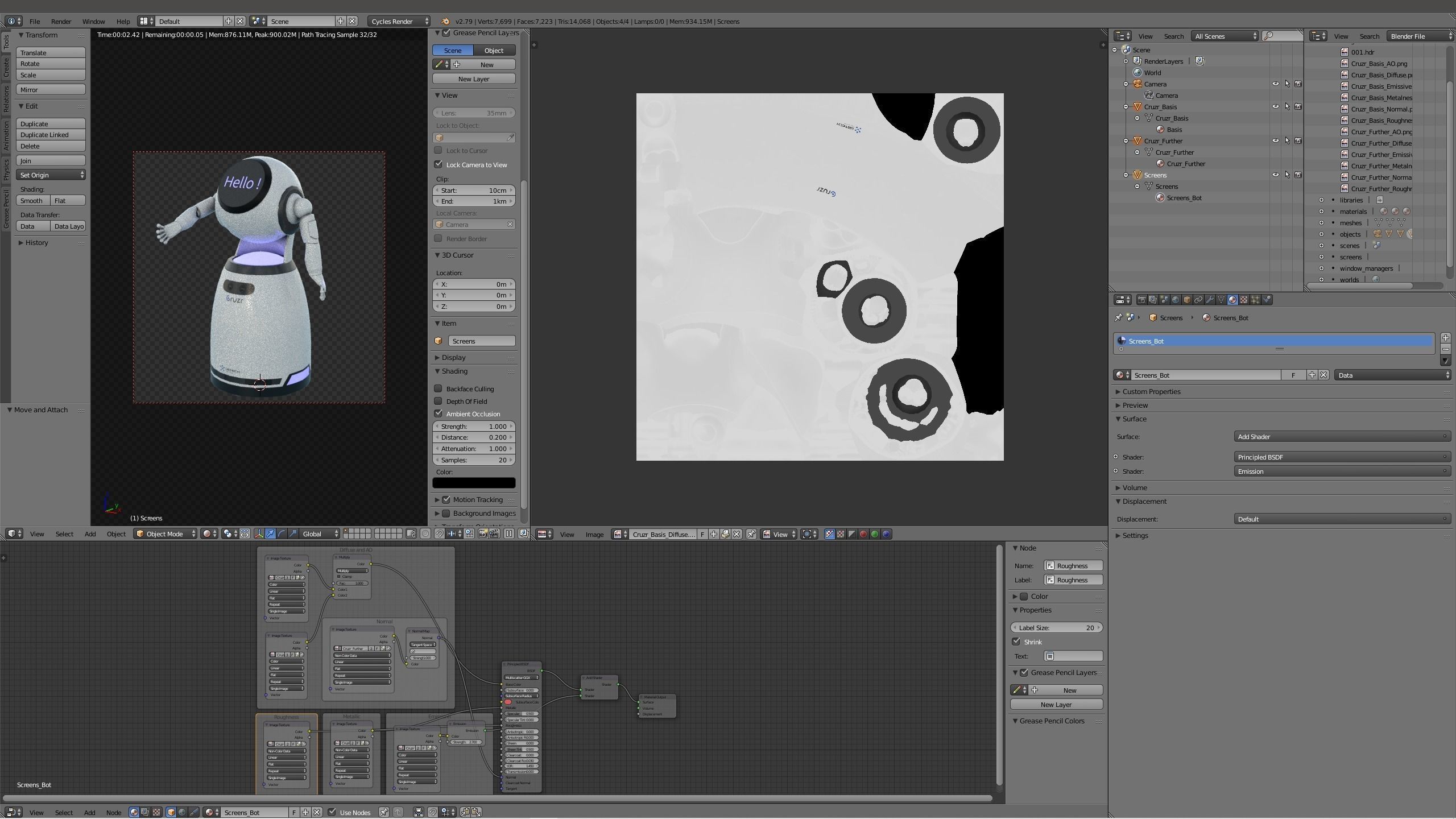
Task: Click the black Ambient Occlusion color swatch
Action: [x=473, y=483]
